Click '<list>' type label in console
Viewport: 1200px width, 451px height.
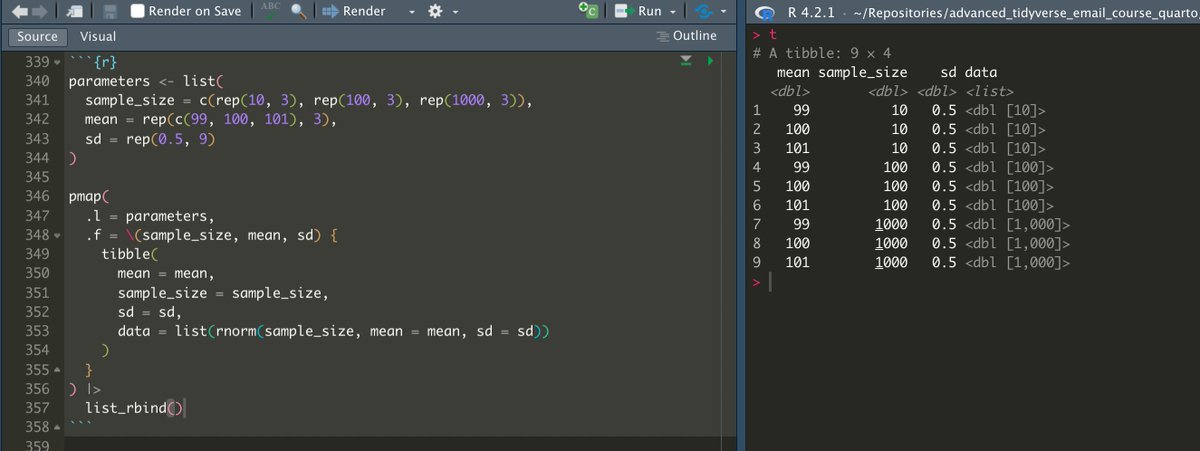(x=991, y=91)
